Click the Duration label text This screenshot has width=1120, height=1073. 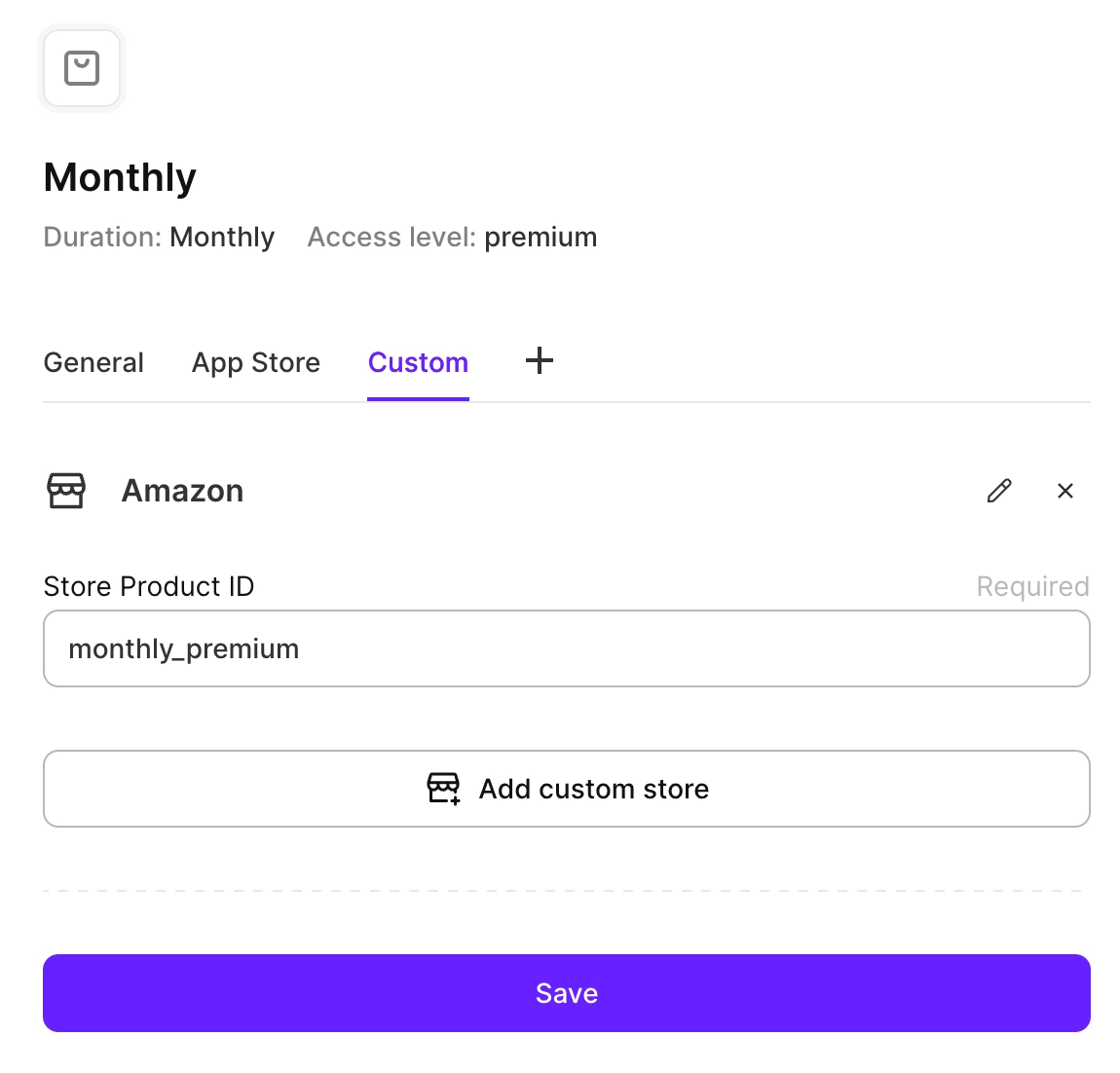[102, 238]
